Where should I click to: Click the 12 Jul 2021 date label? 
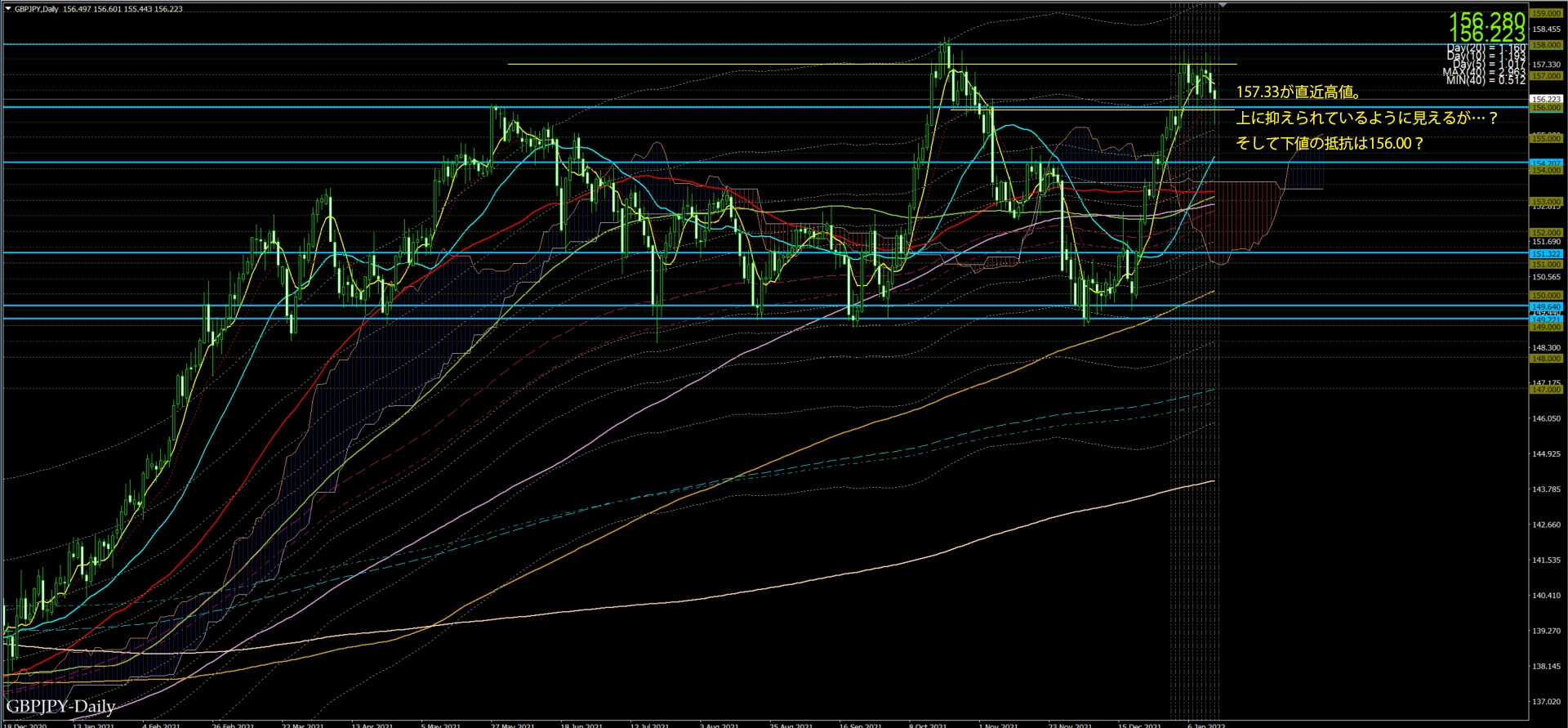point(649,725)
